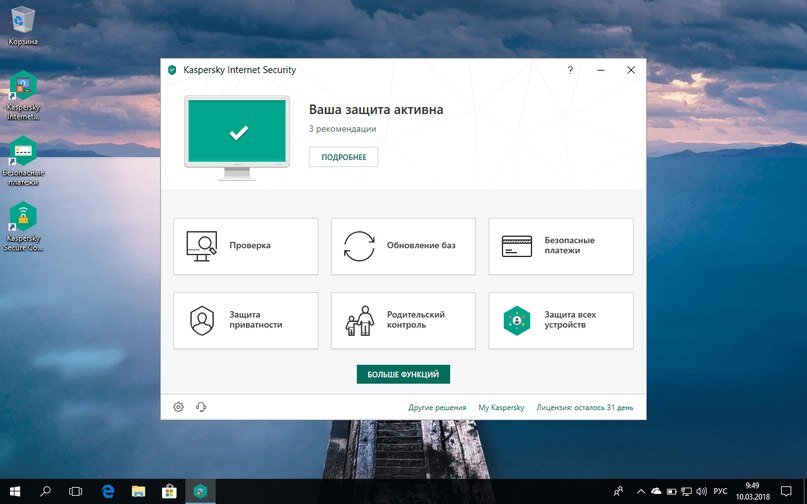Follow the Другие решения link
The height and width of the screenshot is (504, 807).
[437, 407]
